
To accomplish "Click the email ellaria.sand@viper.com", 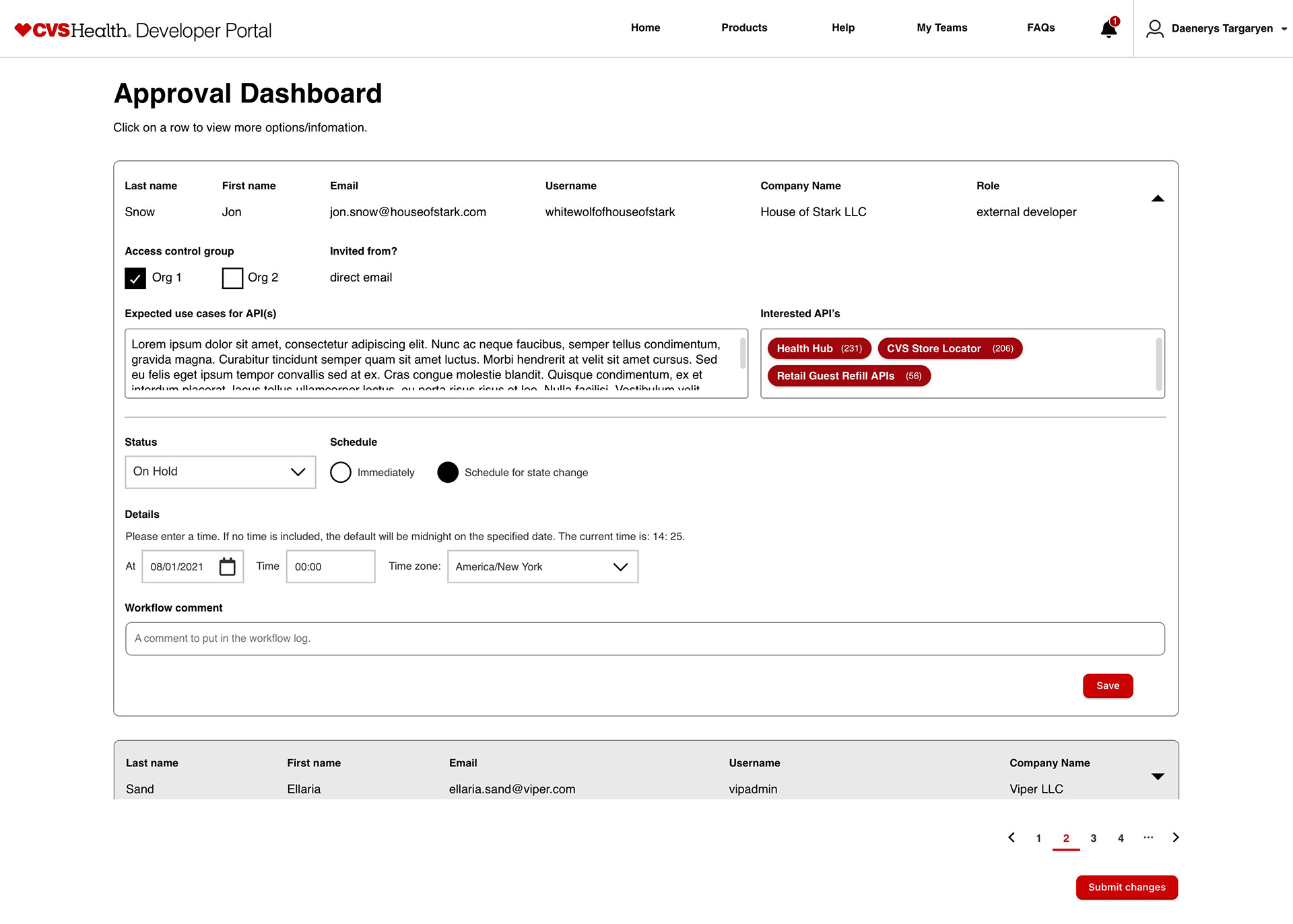I will click(512, 789).
